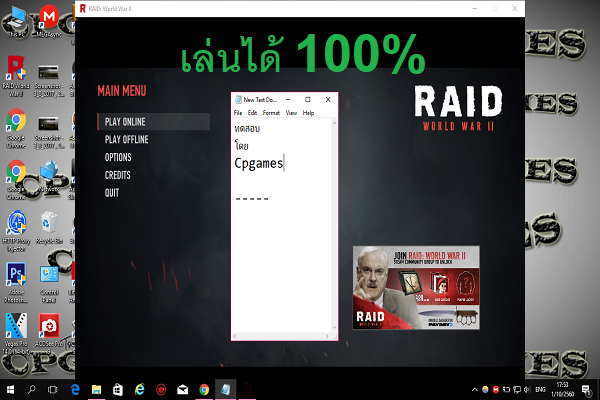The height and width of the screenshot is (400, 600).
Task: Open taskbar search magnifier
Action: (31, 390)
